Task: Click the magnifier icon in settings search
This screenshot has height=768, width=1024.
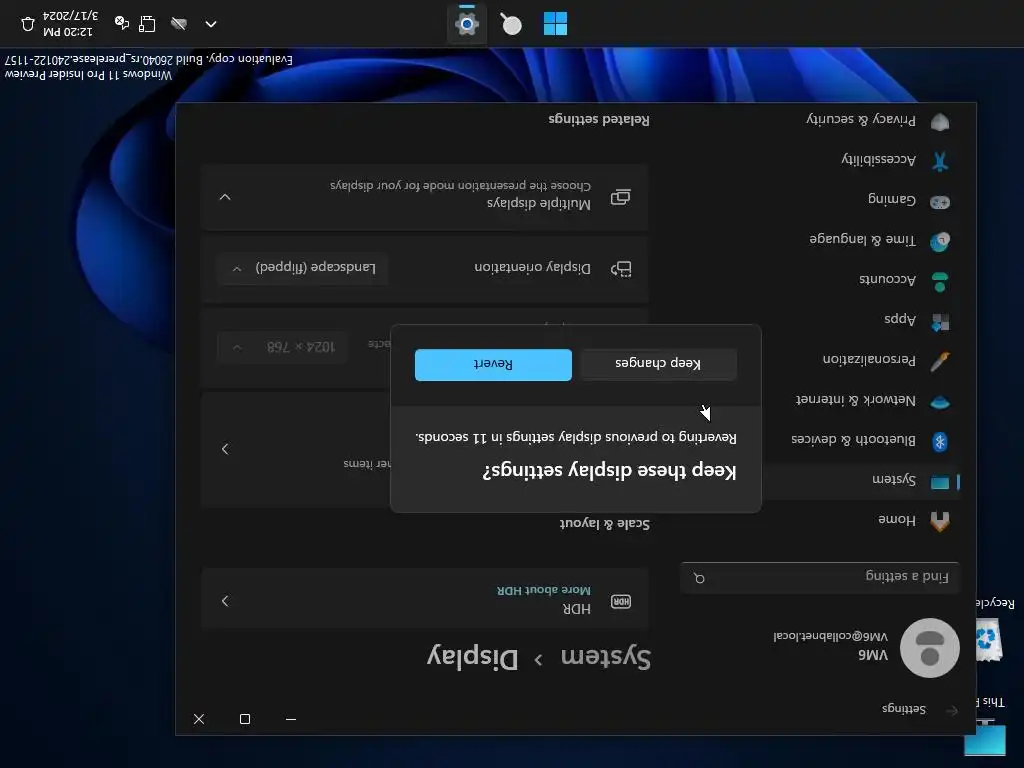Action: tap(699, 578)
